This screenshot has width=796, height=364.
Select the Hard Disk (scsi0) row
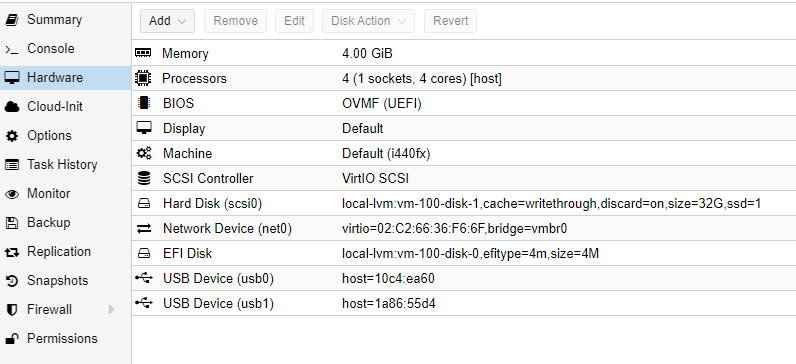[x=464, y=204]
